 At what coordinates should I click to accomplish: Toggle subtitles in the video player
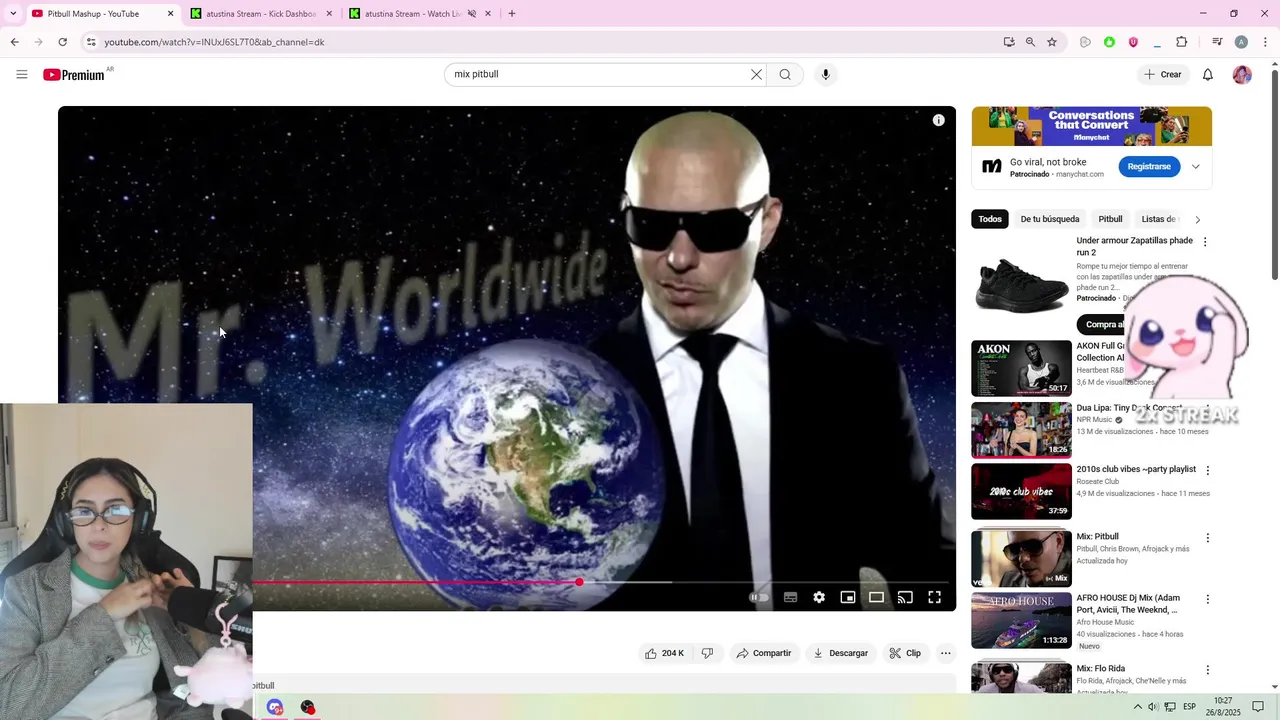(790, 597)
